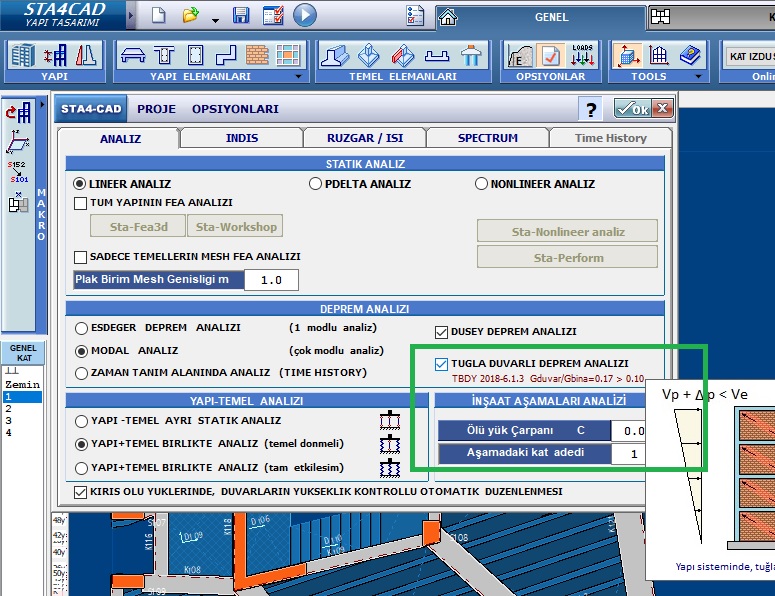Create a new file with blank page icon
775x596 pixels.
pos(159,16)
